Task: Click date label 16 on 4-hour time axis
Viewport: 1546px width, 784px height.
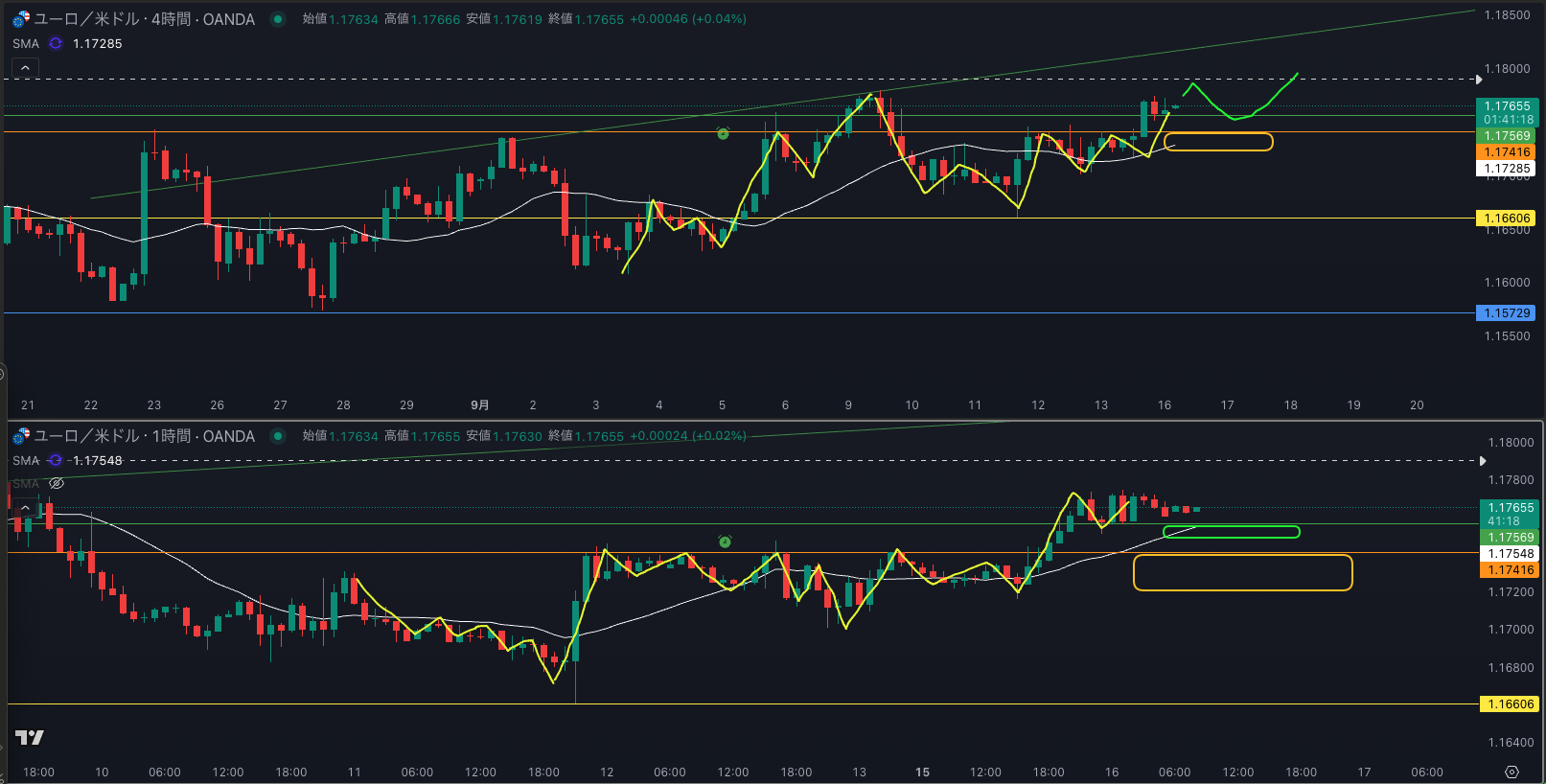Action: click(x=1165, y=405)
